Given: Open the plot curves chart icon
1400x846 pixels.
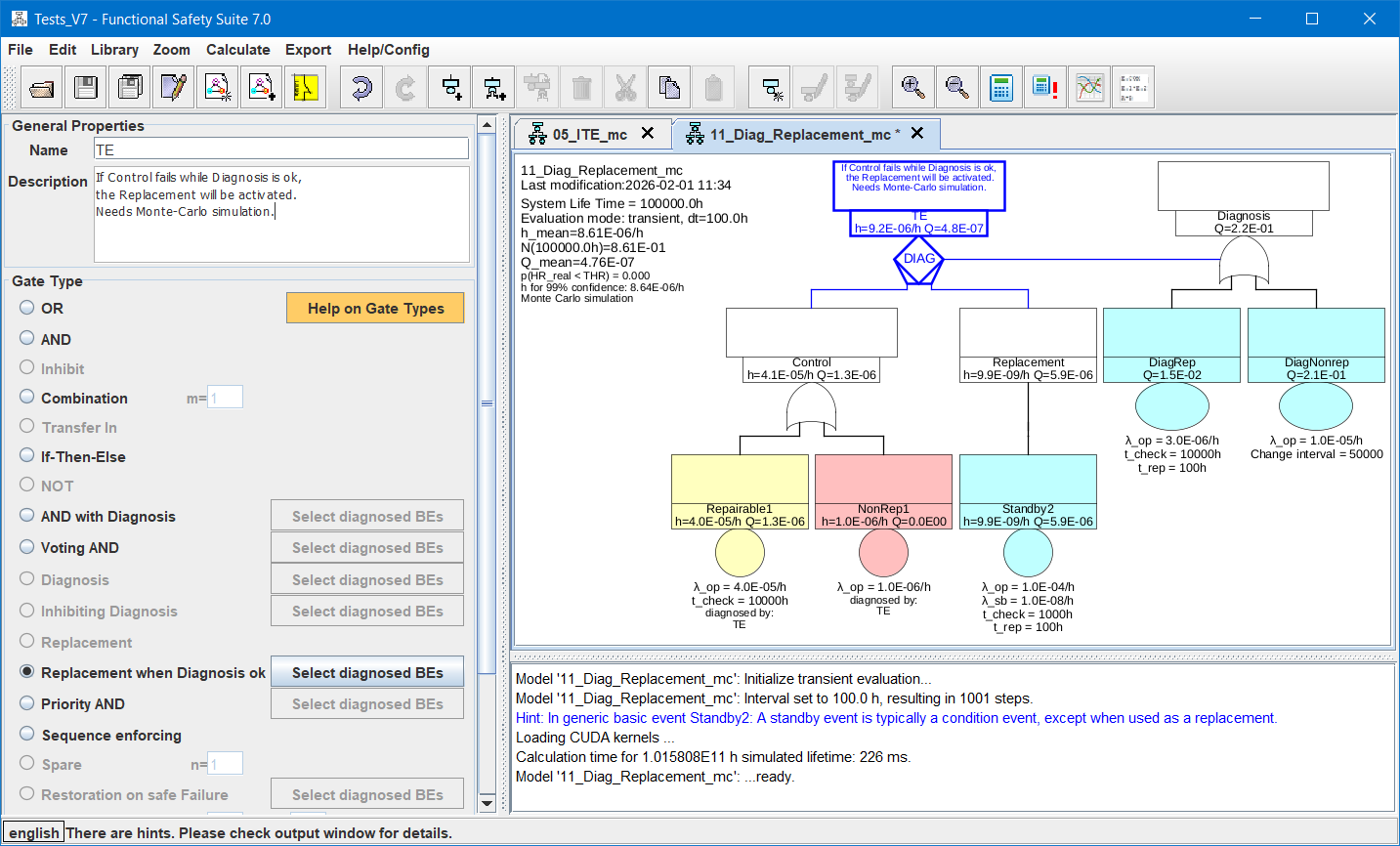Looking at the screenshot, I should click(1089, 88).
